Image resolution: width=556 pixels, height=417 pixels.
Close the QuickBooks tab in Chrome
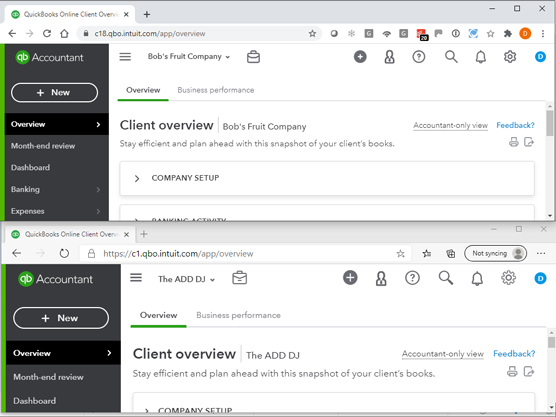(126, 15)
